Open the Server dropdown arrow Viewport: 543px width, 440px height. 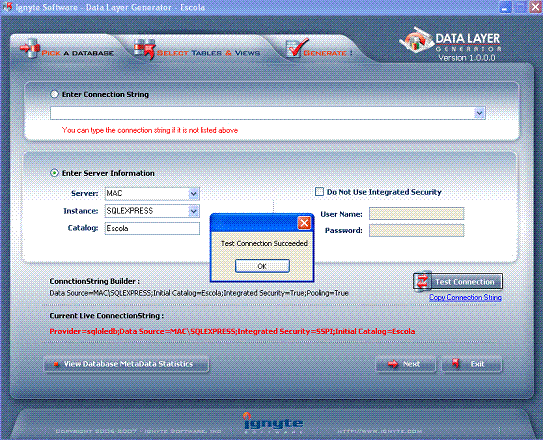click(x=194, y=194)
